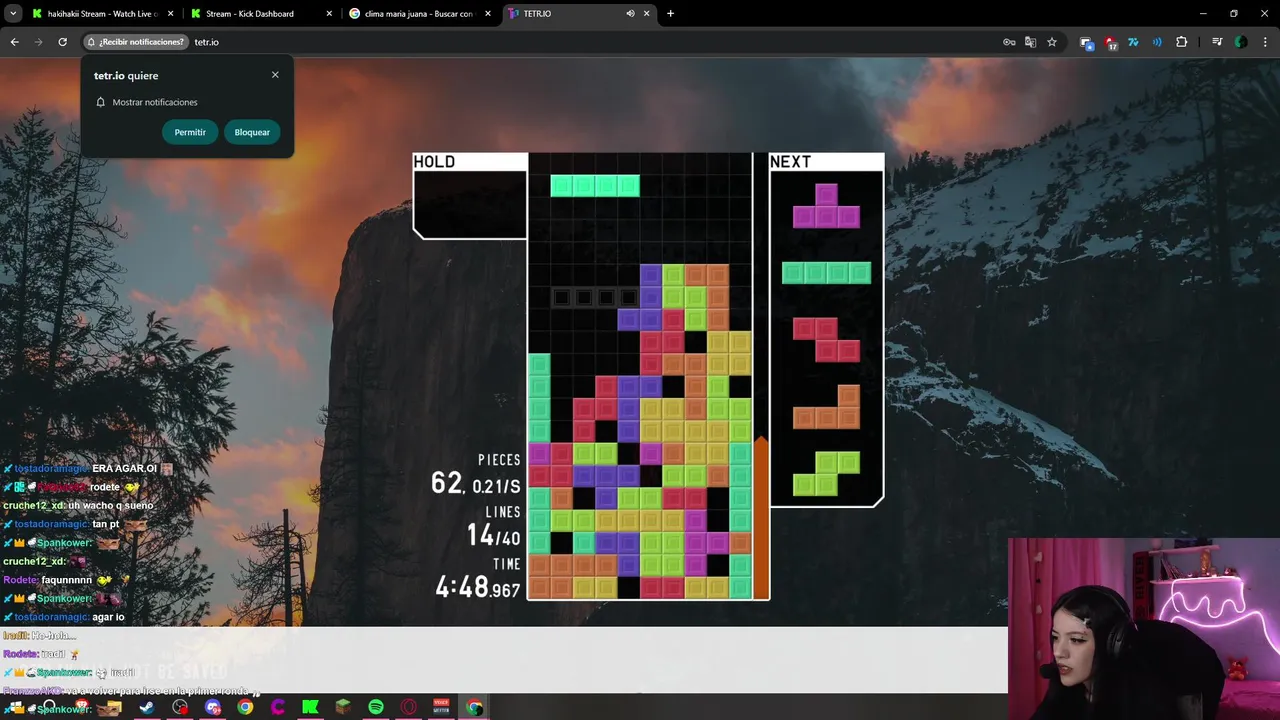Click the PIECES counter showing 62

(x=476, y=475)
